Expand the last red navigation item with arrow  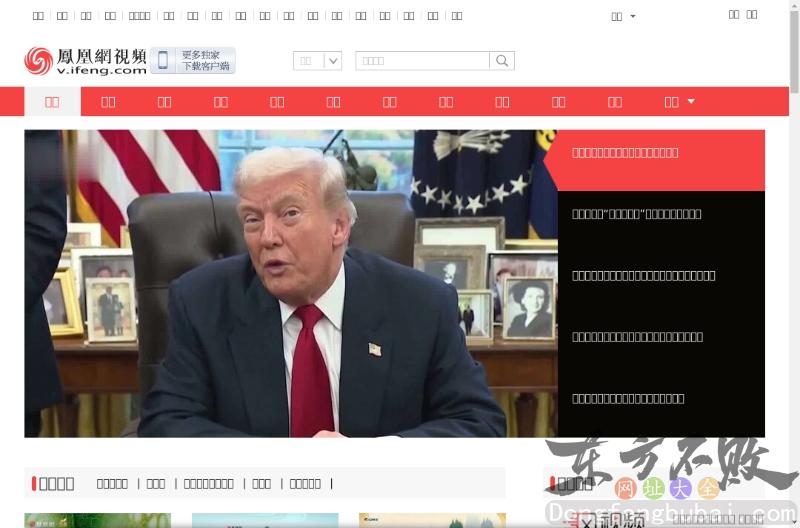pyautogui.click(x=679, y=101)
